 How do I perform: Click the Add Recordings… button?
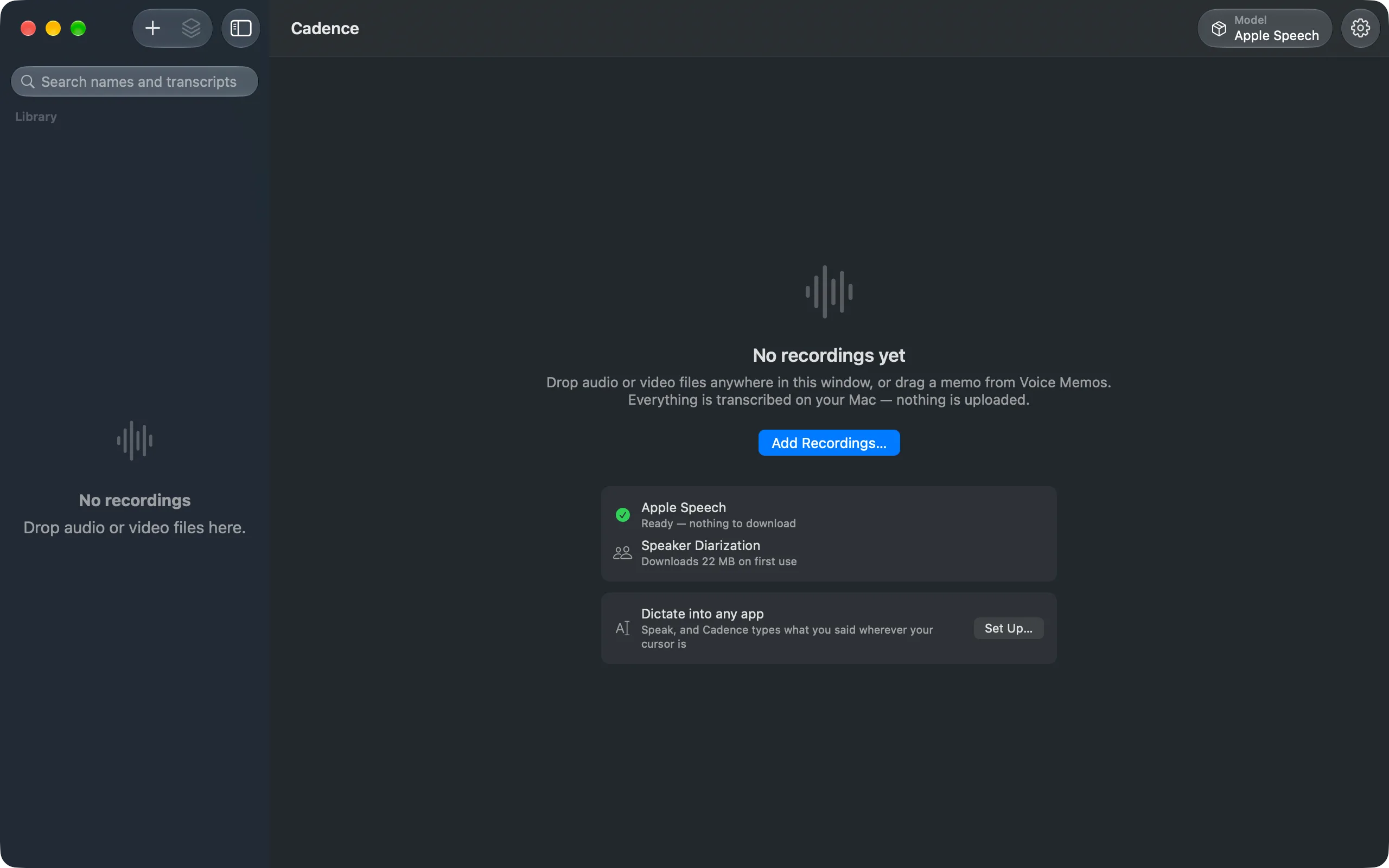click(x=829, y=443)
